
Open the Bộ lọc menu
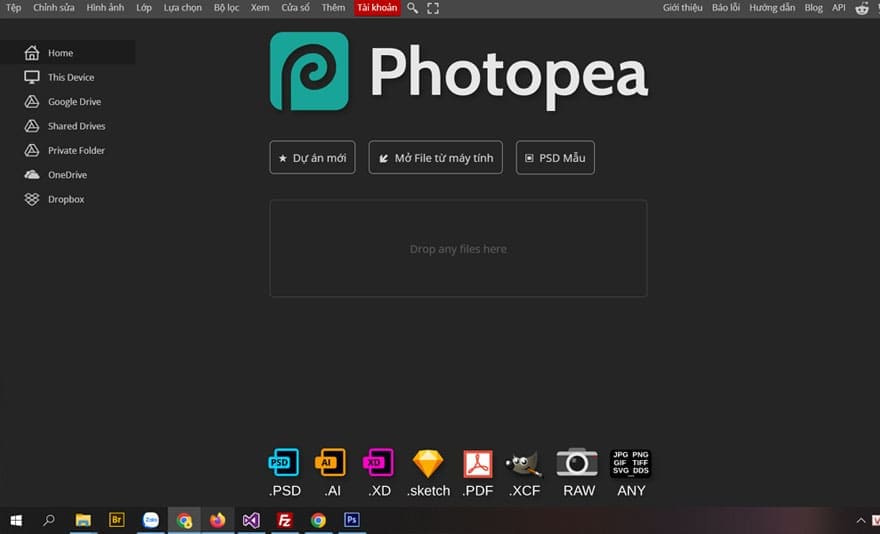(226, 8)
